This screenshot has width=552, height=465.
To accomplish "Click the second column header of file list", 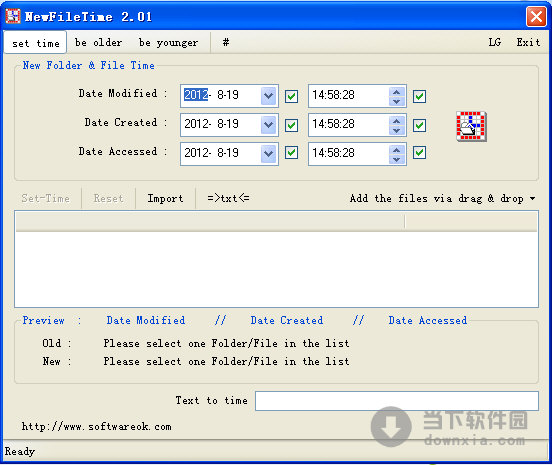I will click(x=471, y=222).
